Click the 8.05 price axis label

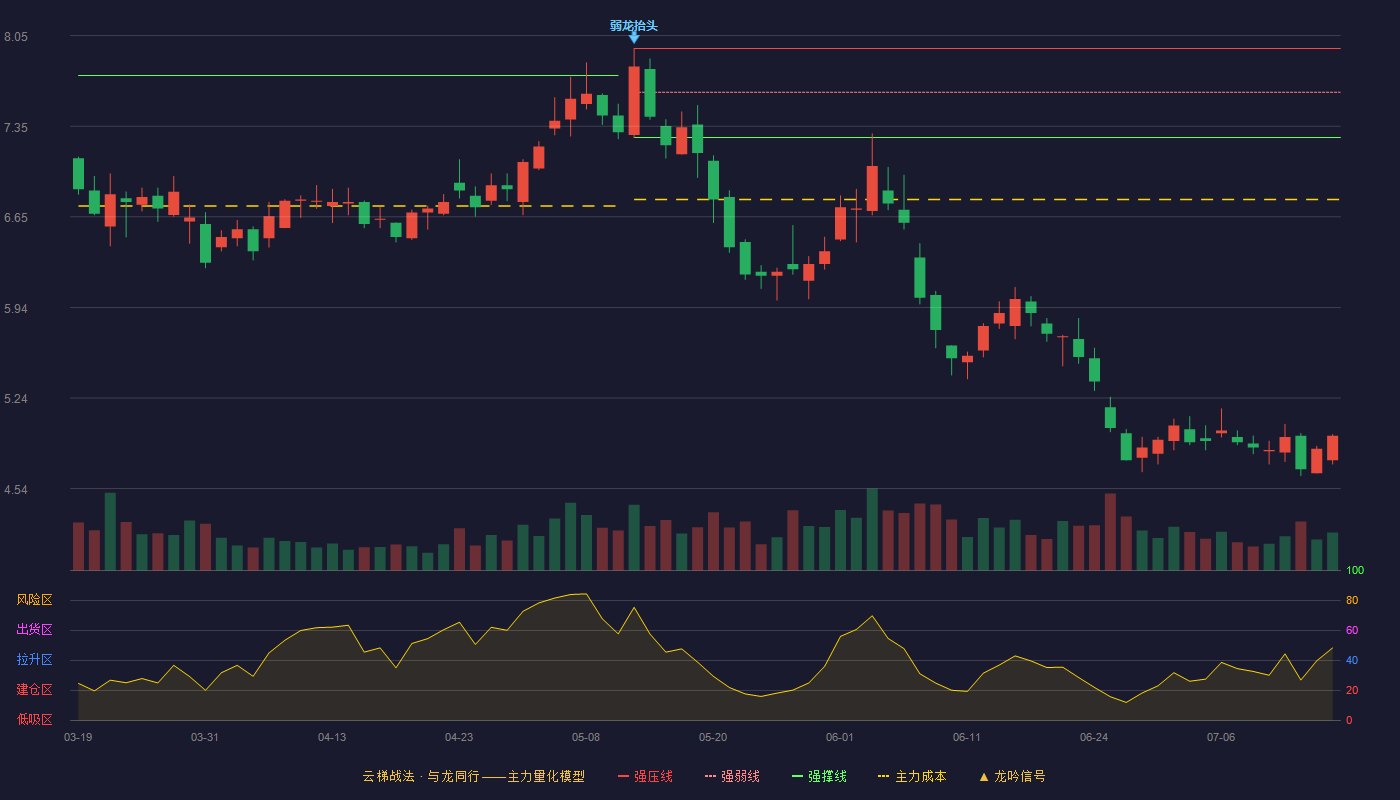click(x=16, y=37)
